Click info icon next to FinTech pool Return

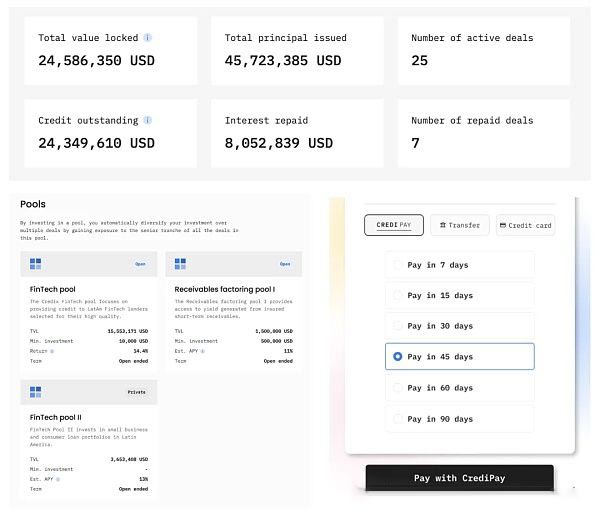click(52, 351)
